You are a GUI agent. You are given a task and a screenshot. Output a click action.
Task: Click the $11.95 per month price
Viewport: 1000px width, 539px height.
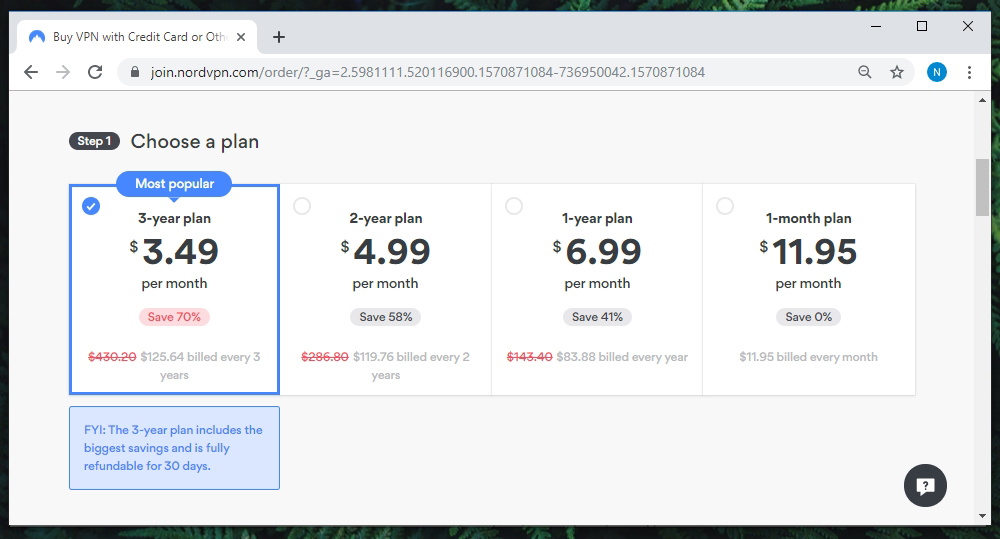point(809,251)
